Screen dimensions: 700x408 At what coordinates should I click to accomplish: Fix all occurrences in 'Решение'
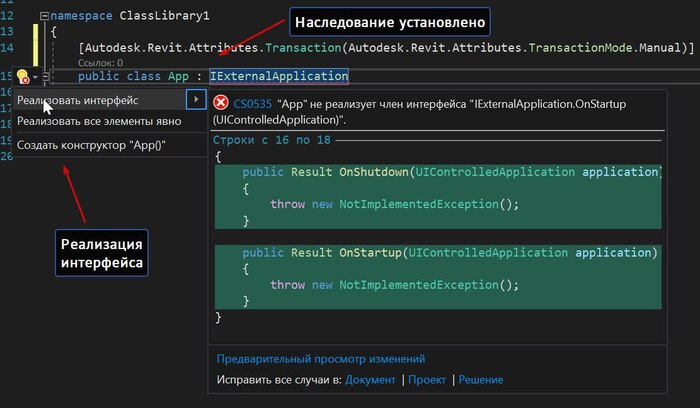(481, 380)
